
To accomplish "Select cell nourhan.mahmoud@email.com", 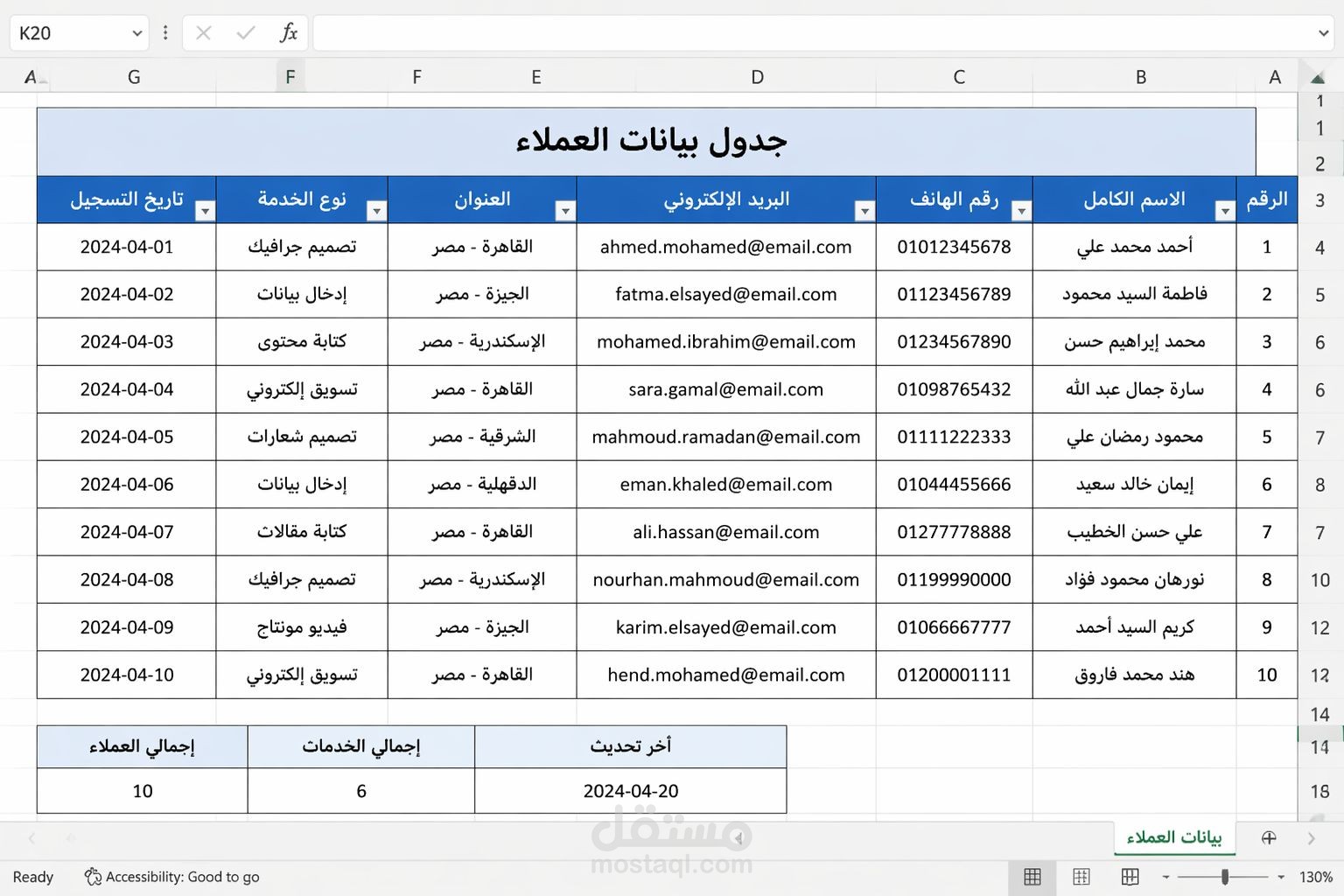I will [726, 579].
